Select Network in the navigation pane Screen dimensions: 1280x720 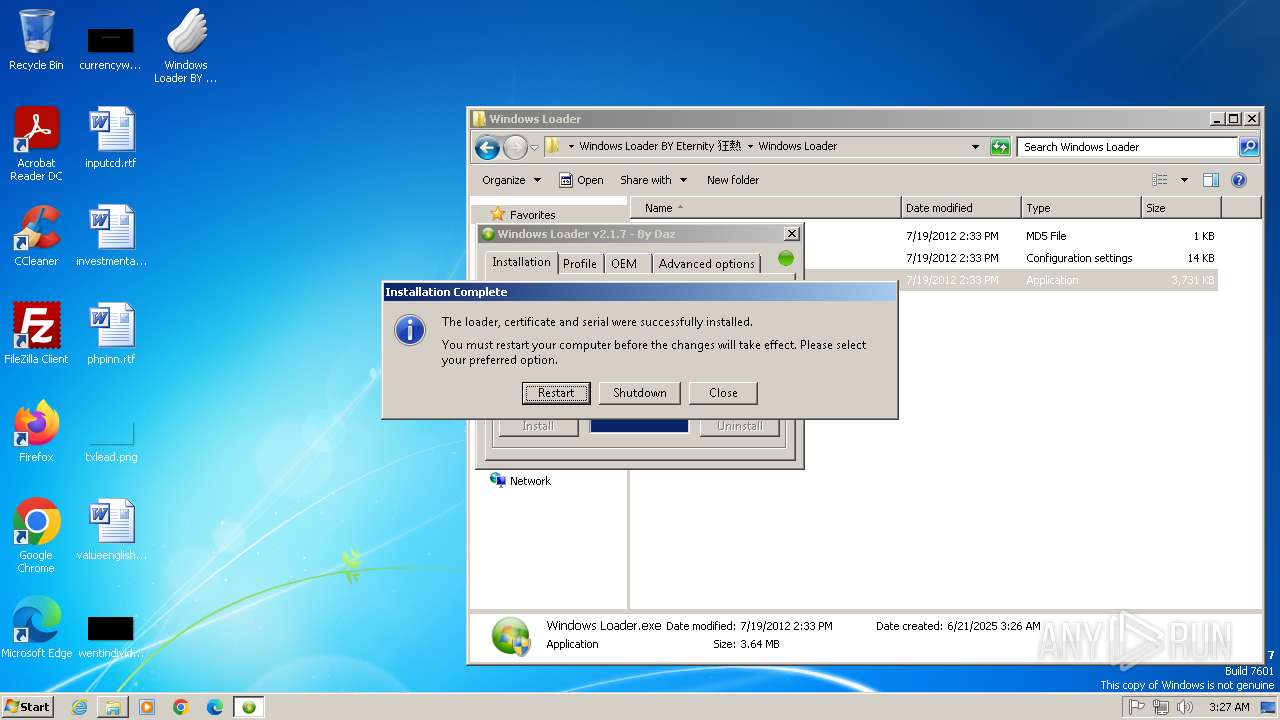[x=521, y=481]
